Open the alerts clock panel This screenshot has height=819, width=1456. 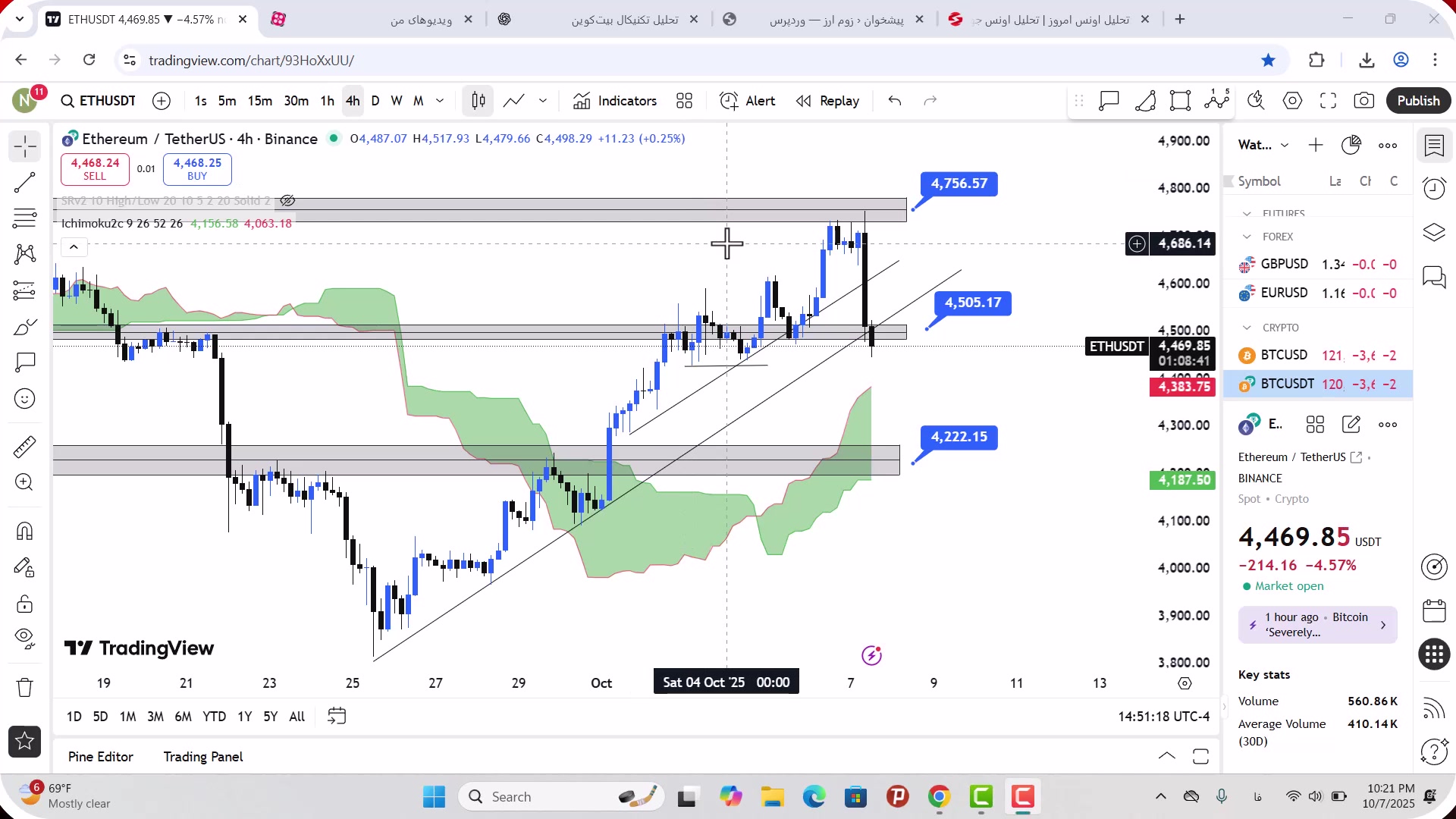(x=1434, y=189)
